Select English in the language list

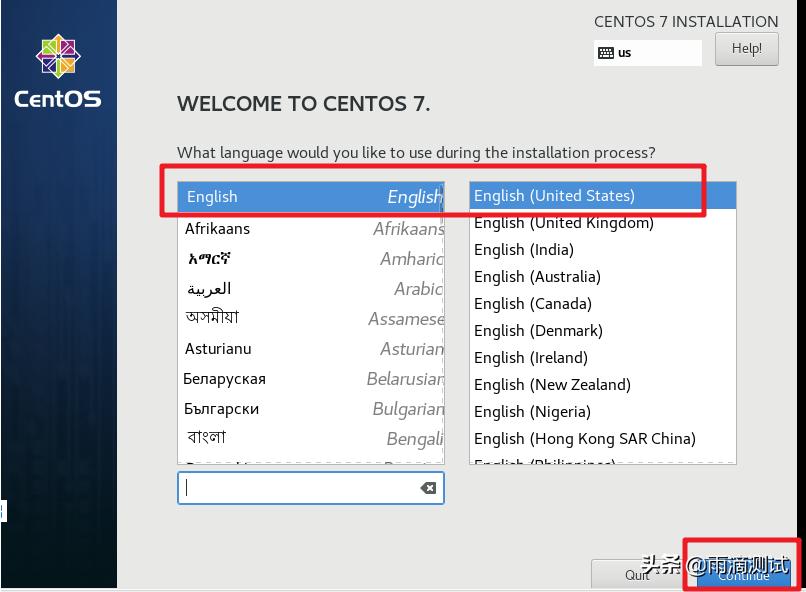click(x=310, y=197)
